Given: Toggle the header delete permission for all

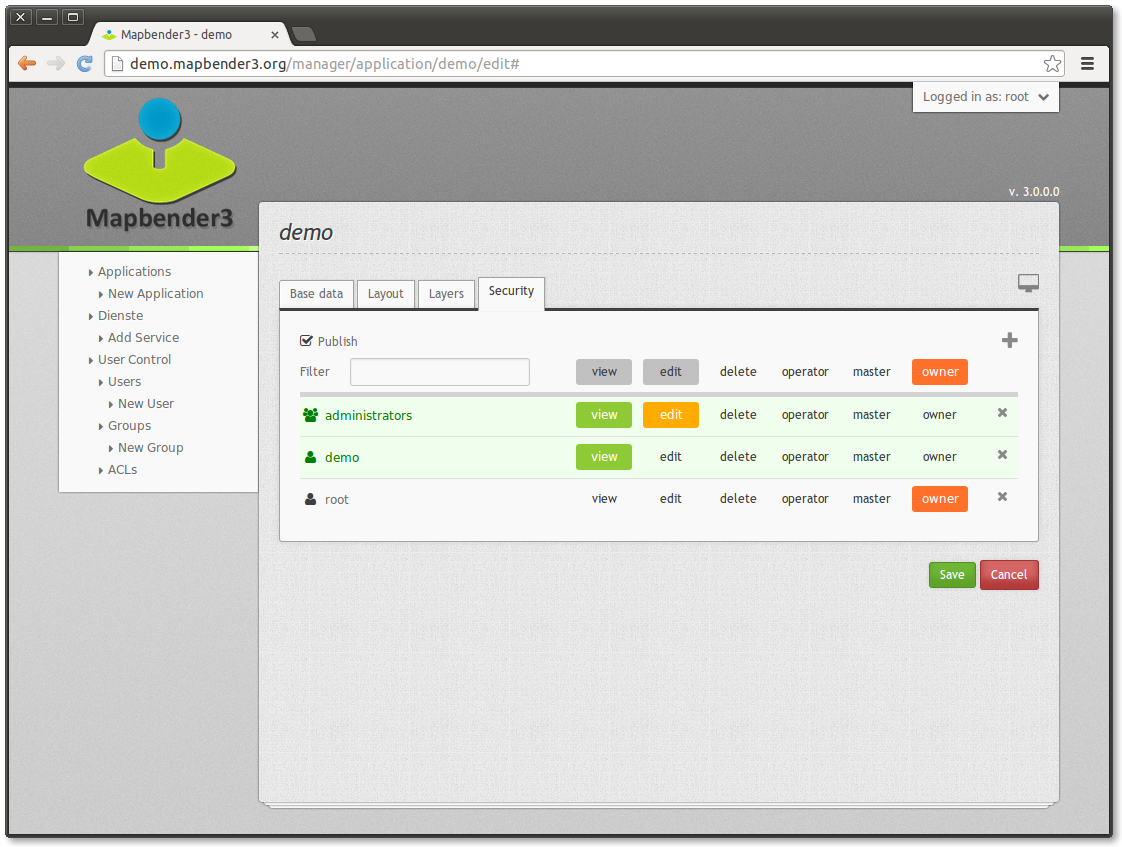Looking at the screenshot, I should (738, 372).
